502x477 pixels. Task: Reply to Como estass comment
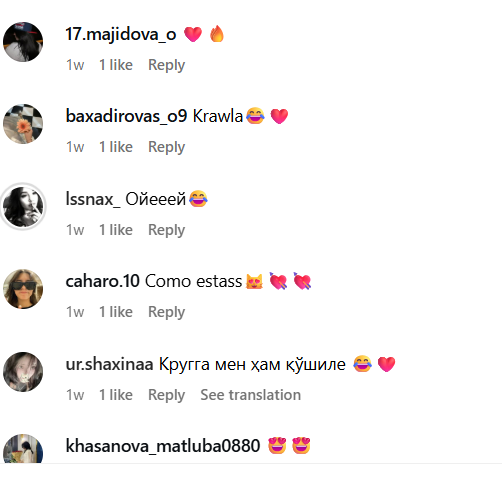tap(166, 312)
